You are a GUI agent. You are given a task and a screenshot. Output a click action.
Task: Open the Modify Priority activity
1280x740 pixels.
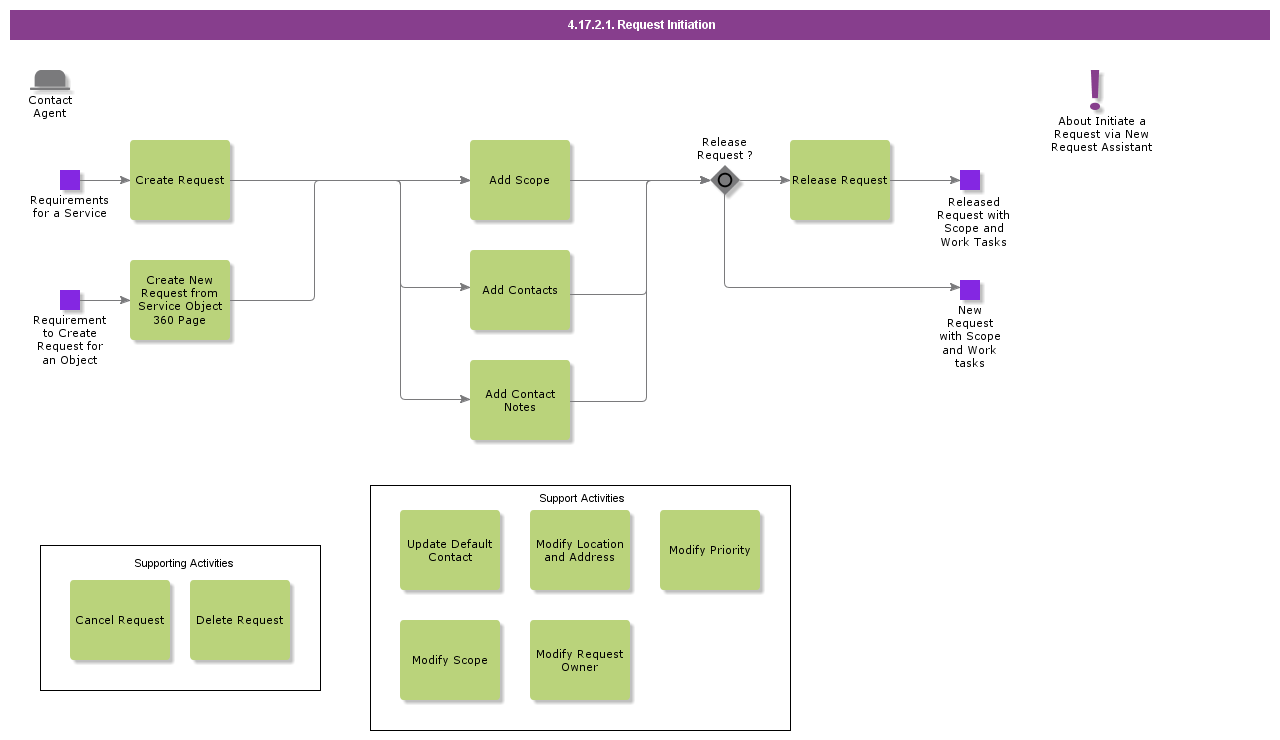[710, 550]
